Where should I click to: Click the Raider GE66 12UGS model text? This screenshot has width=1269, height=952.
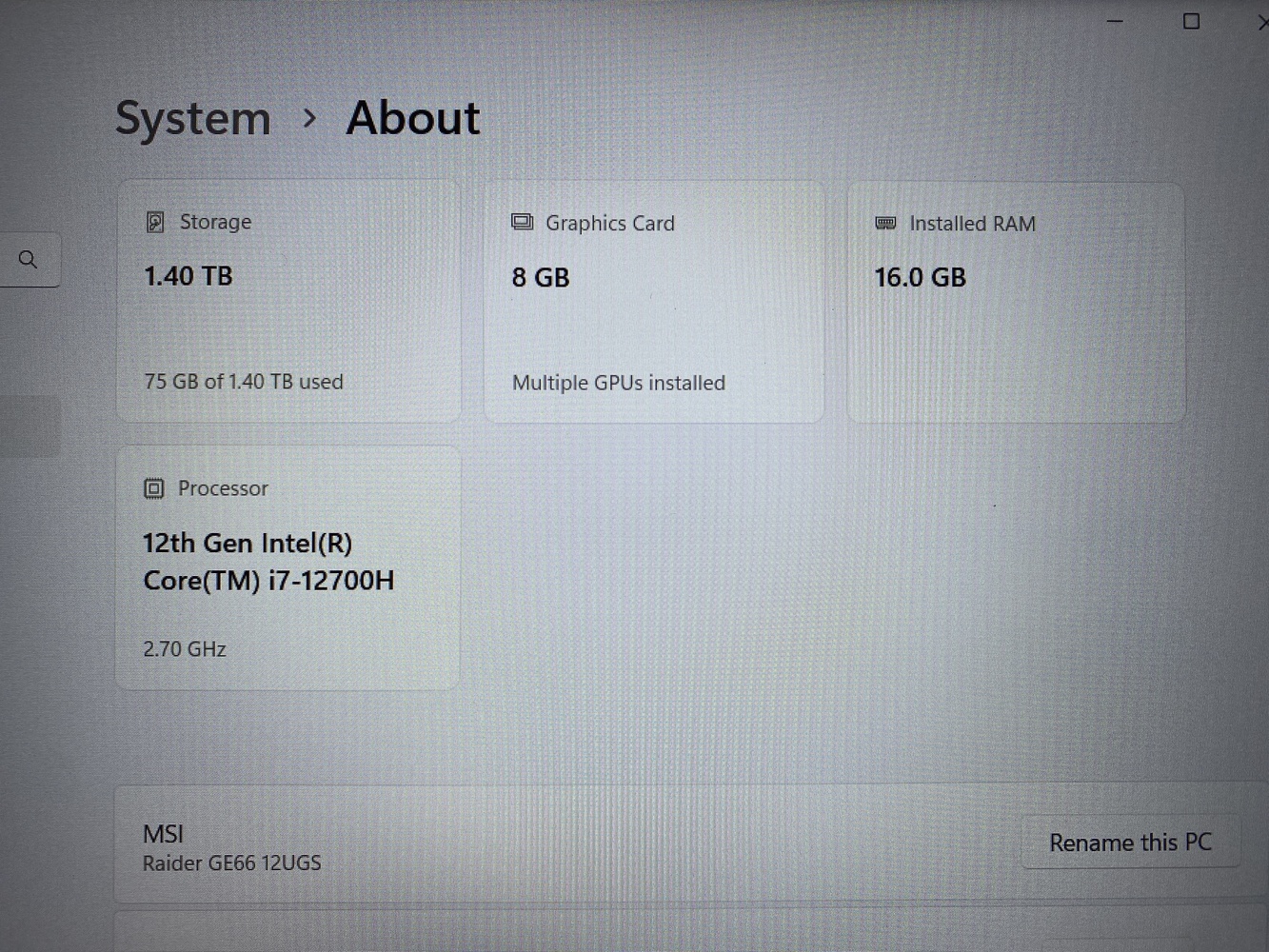pos(231,863)
